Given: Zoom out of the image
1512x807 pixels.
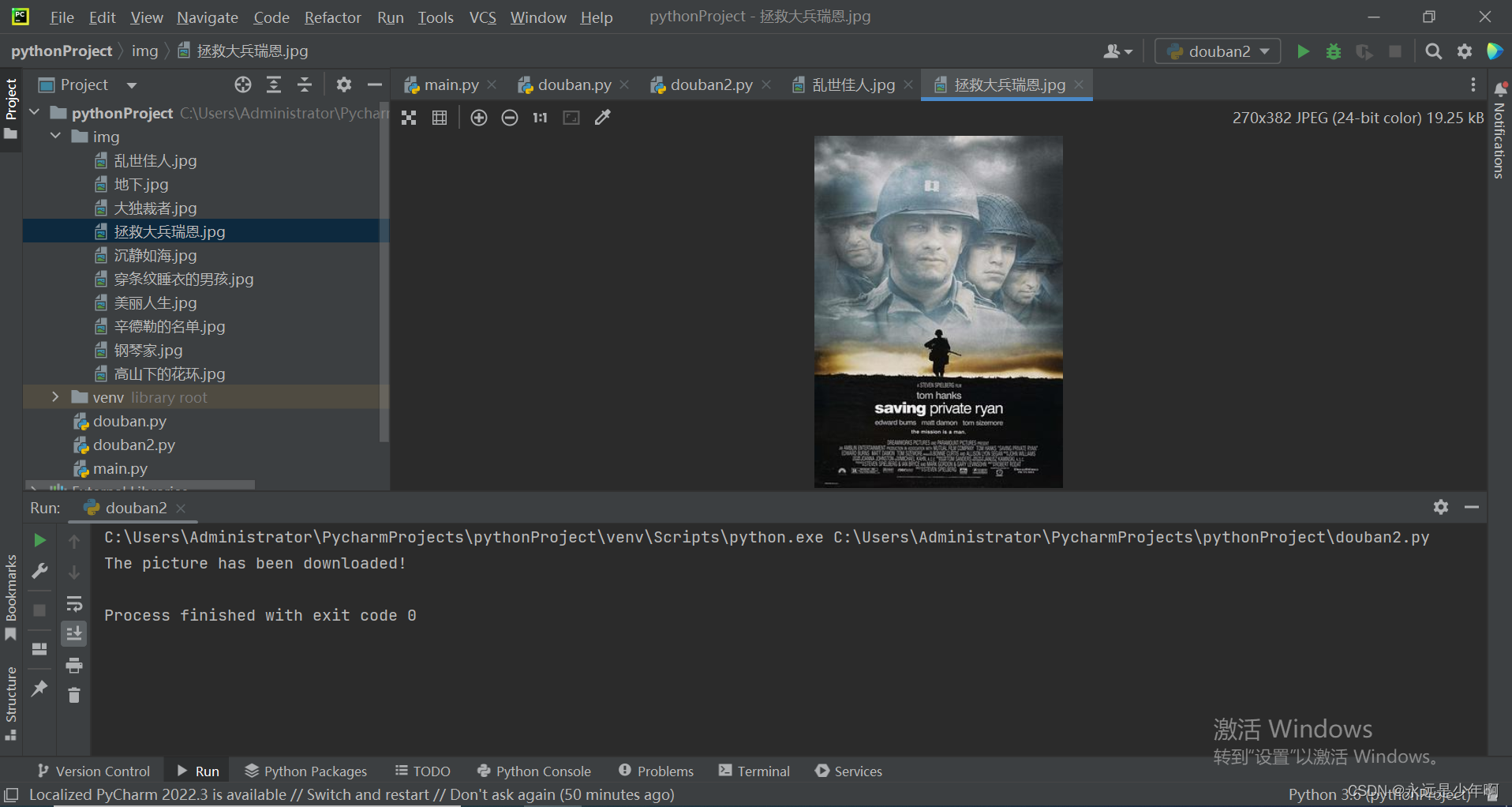Looking at the screenshot, I should pyautogui.click(x=510, y=118).
